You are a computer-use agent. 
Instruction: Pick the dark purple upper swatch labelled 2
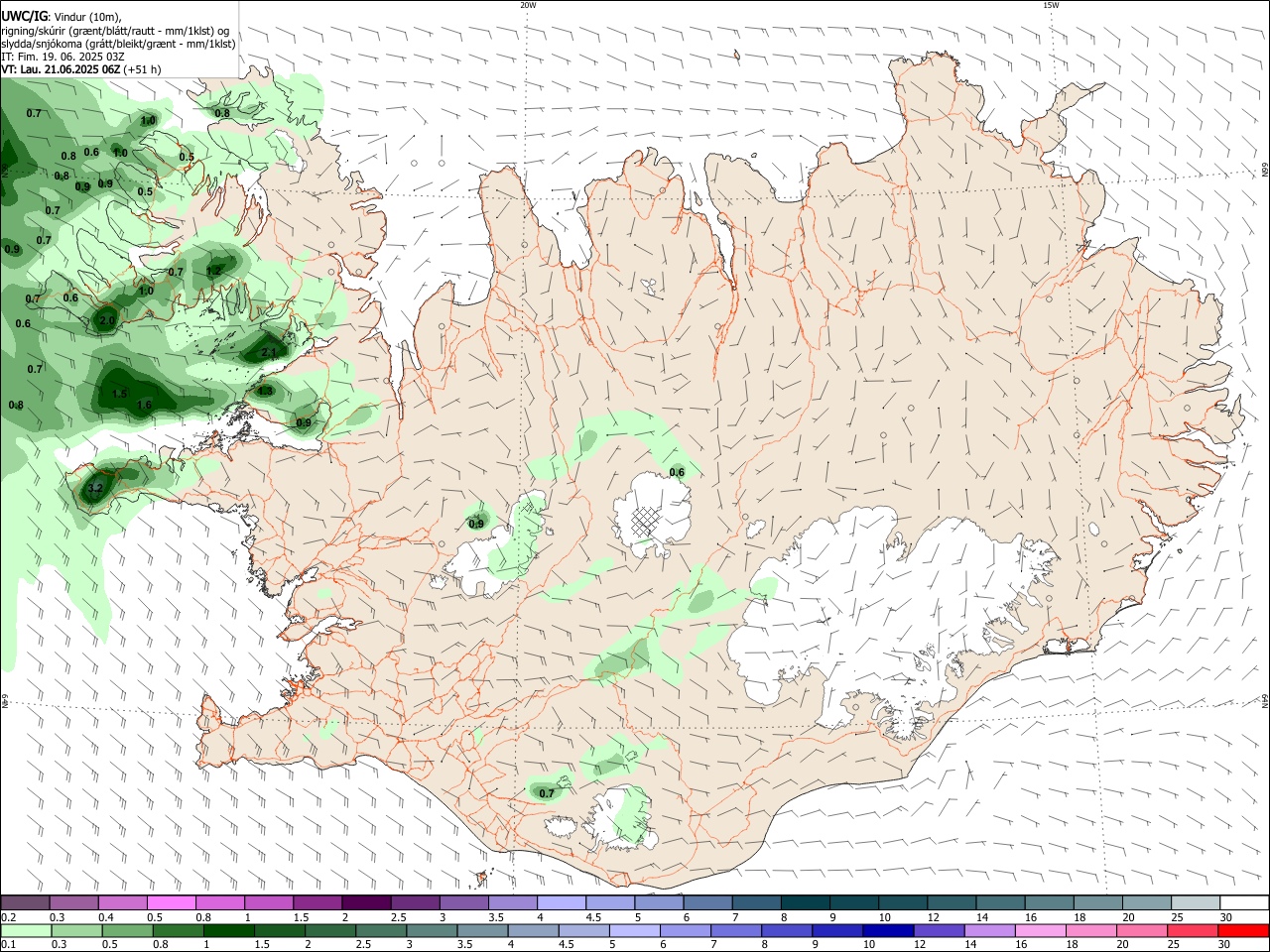(x=365, y=902)
